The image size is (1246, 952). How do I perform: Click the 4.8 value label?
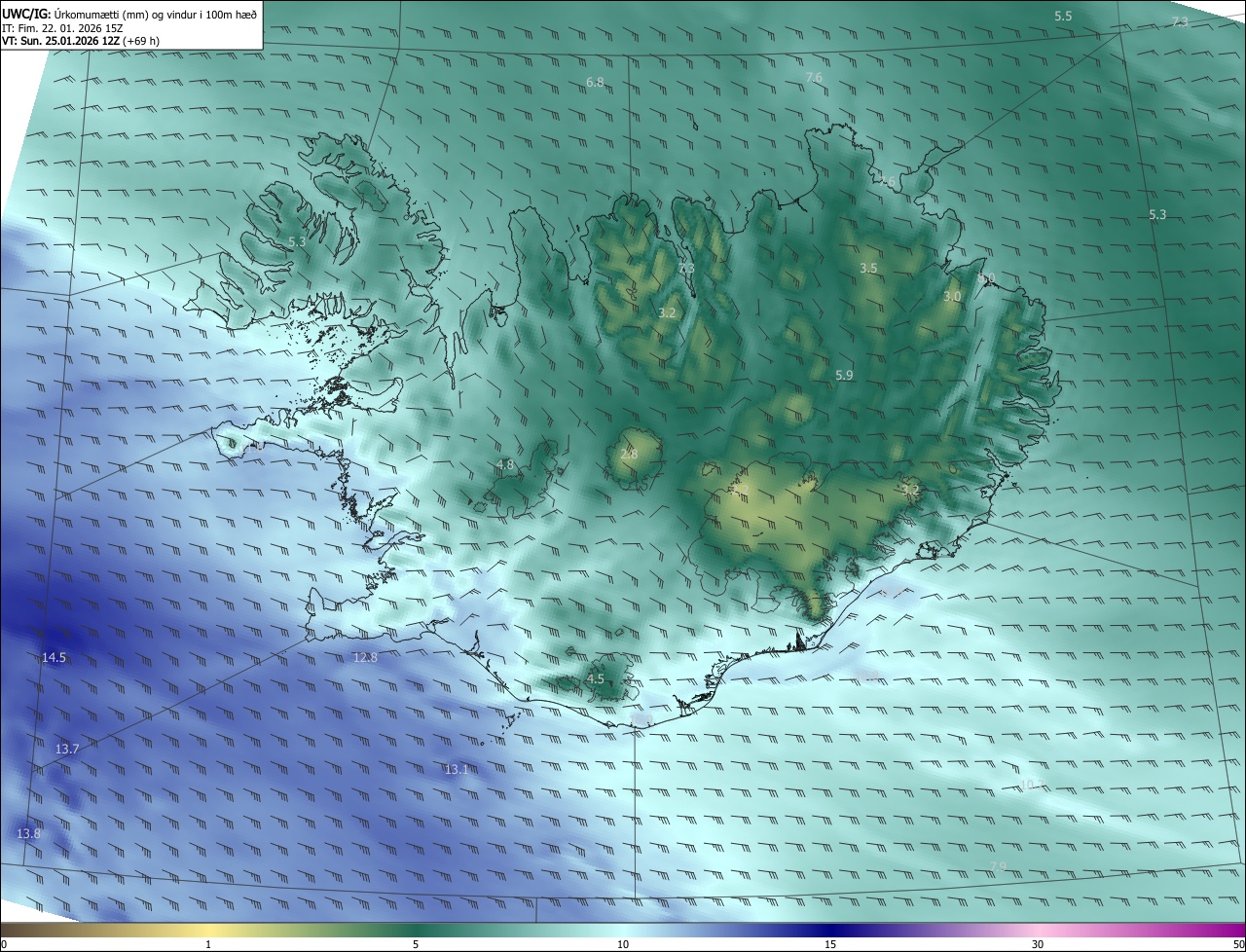(x=505, y=465)
